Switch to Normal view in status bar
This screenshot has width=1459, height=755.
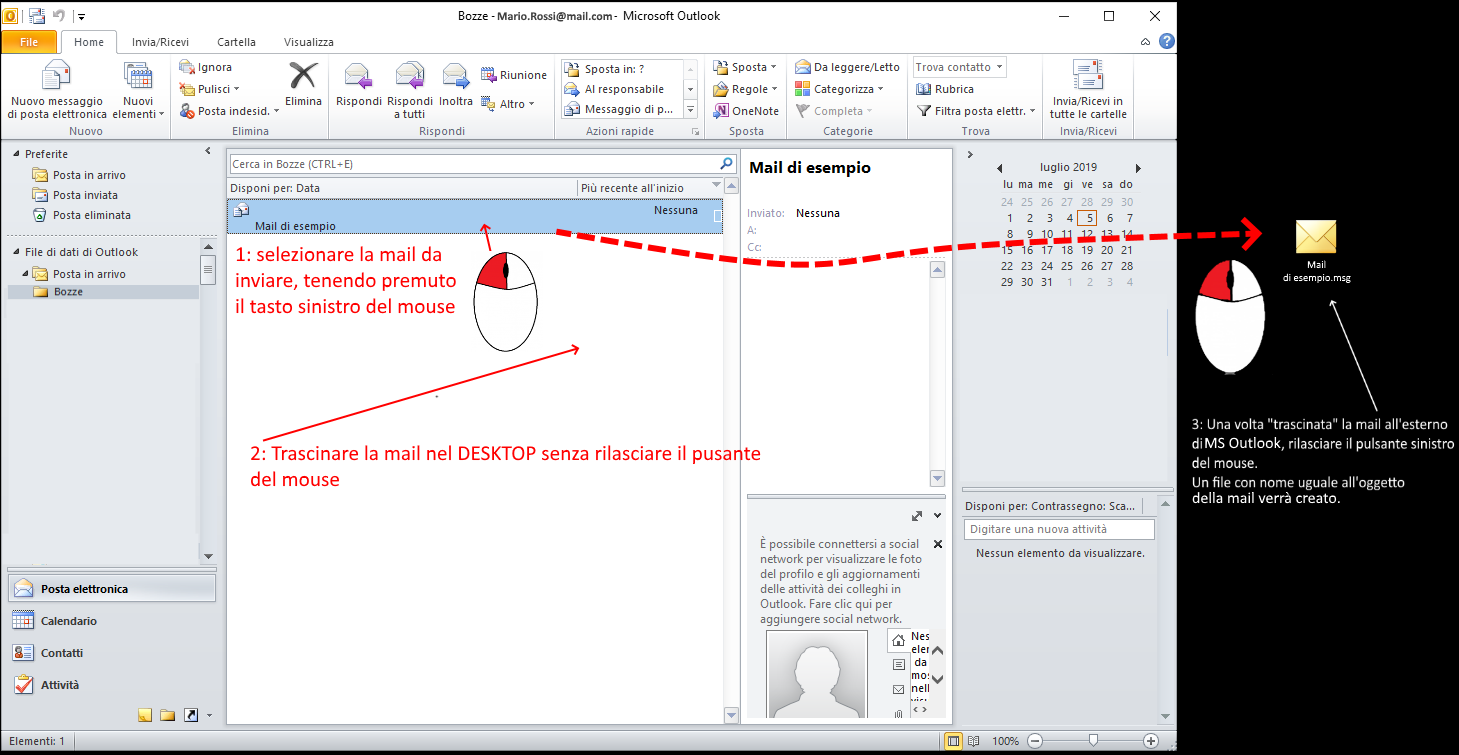pyautogui.click(x=953, y=741)
